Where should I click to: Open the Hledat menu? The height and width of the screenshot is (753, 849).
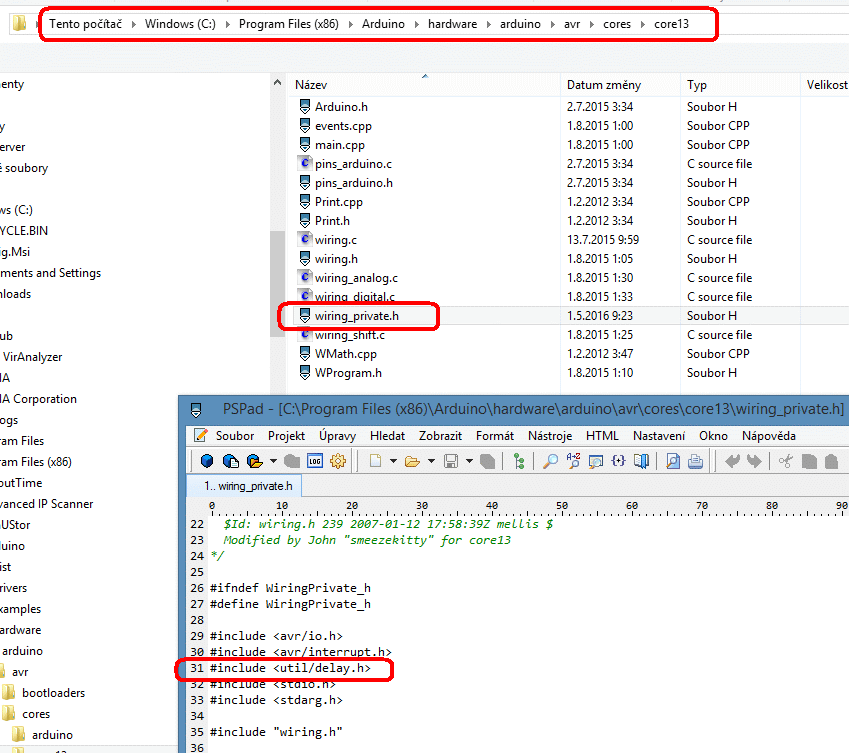[x=388, y=436]
